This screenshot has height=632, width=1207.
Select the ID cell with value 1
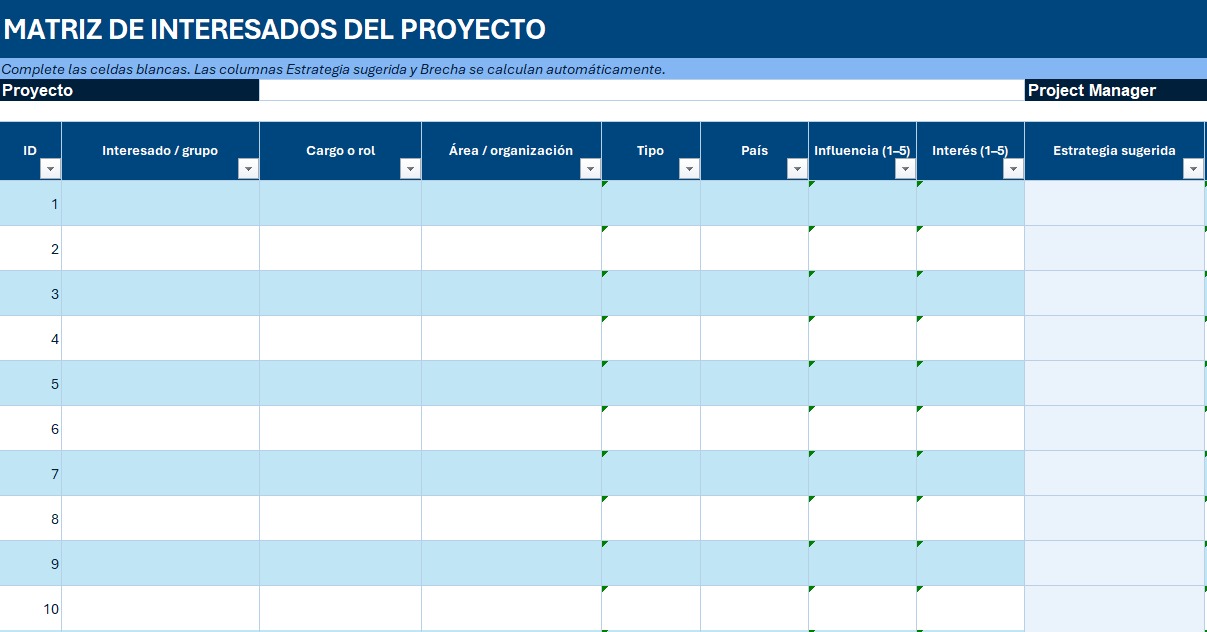click(31, 203)
